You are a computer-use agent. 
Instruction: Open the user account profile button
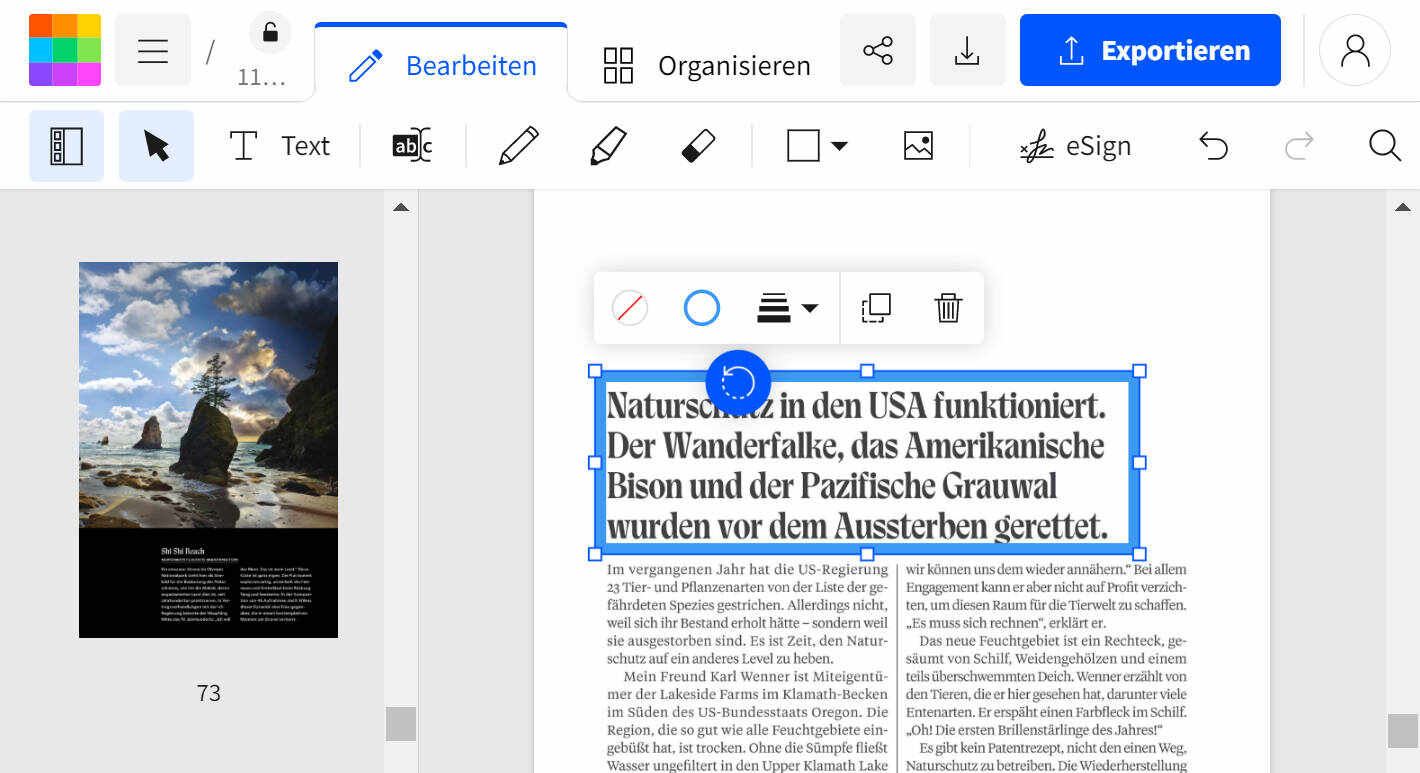pos(1355,49)
